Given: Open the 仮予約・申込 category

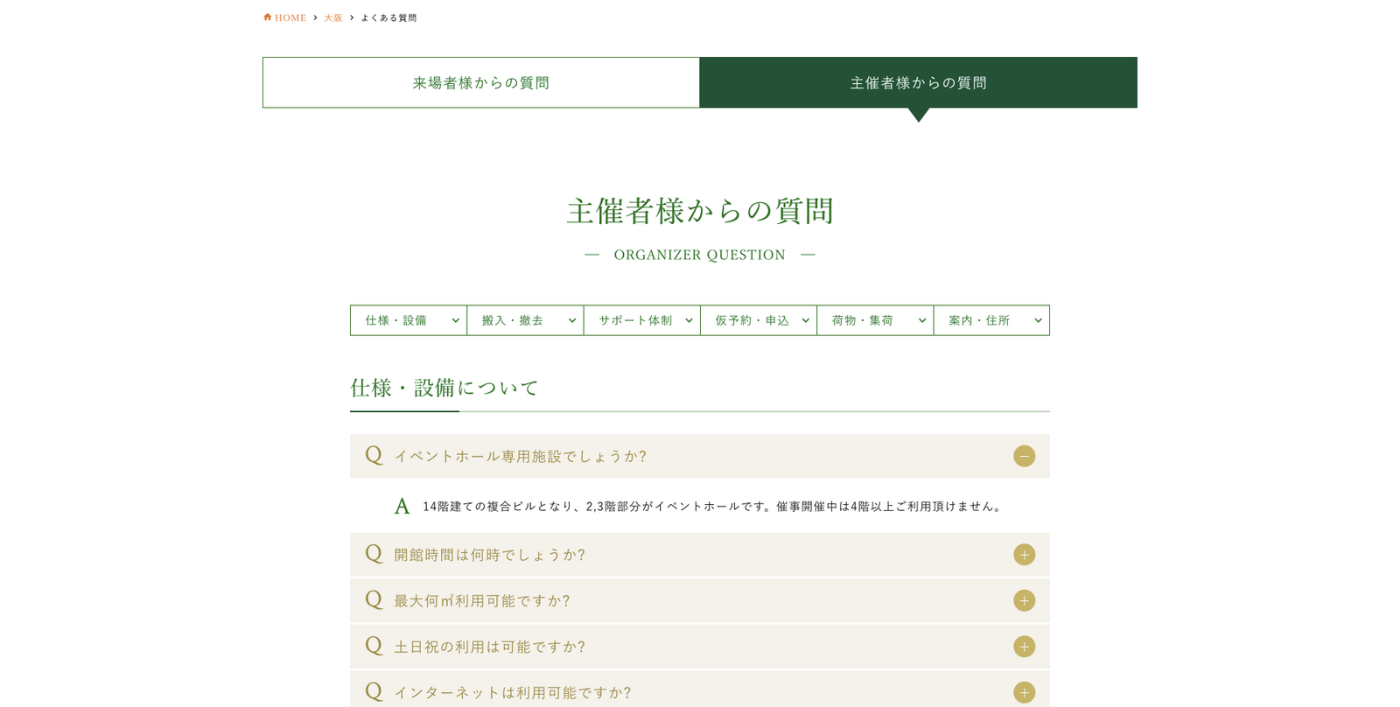Looking at the screenshot, I should (x=758, y=320).
